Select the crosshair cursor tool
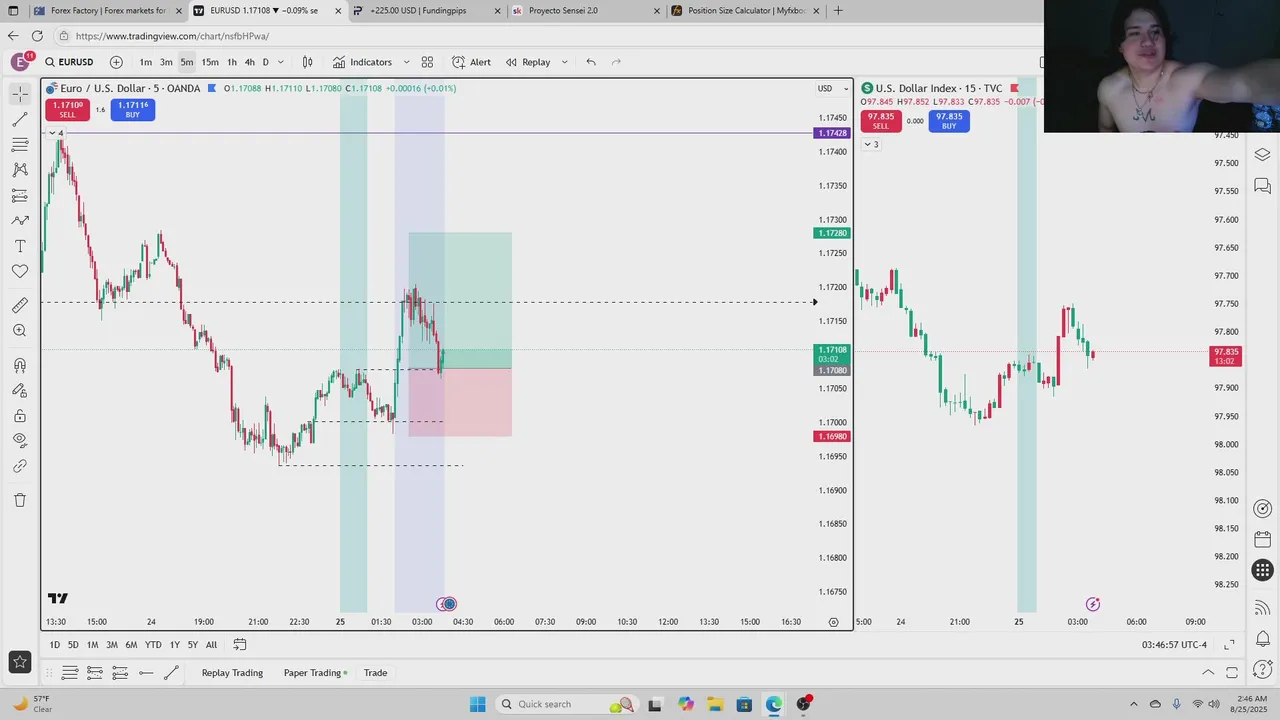The width and height of the screenshot is (1280, 720). (x=20, y=94)
